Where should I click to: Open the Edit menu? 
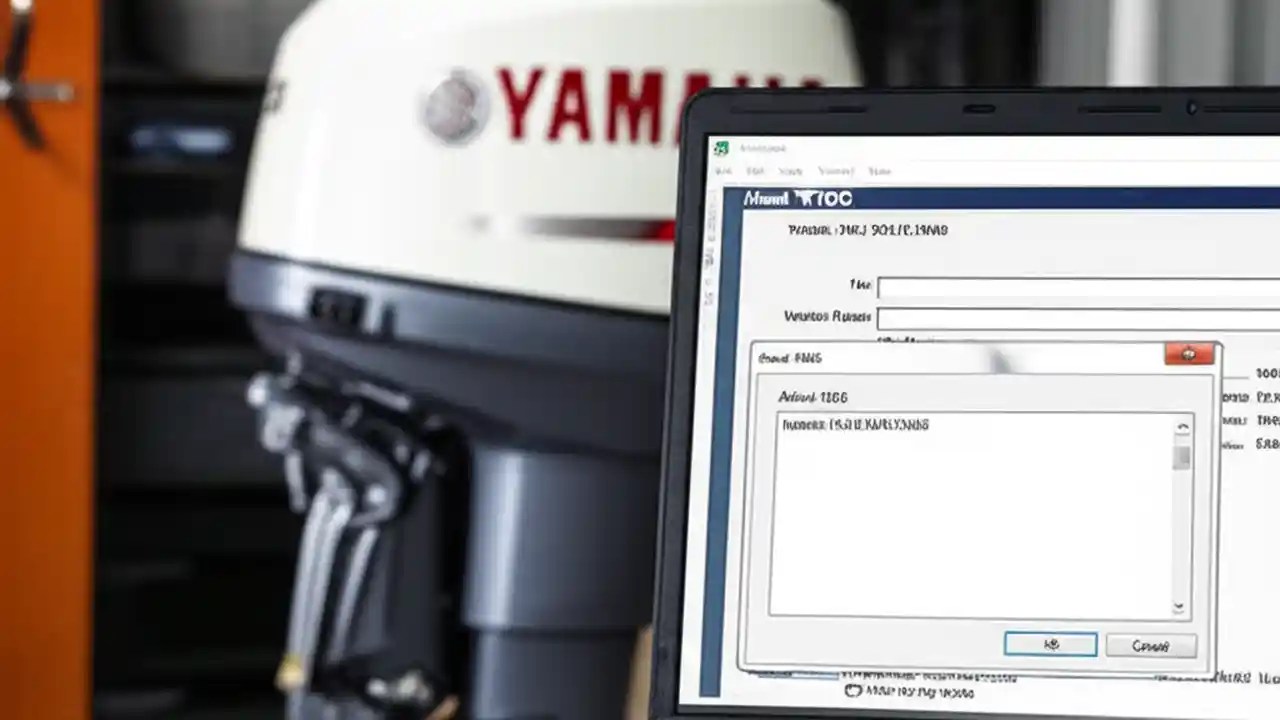[x=756, y=170]
